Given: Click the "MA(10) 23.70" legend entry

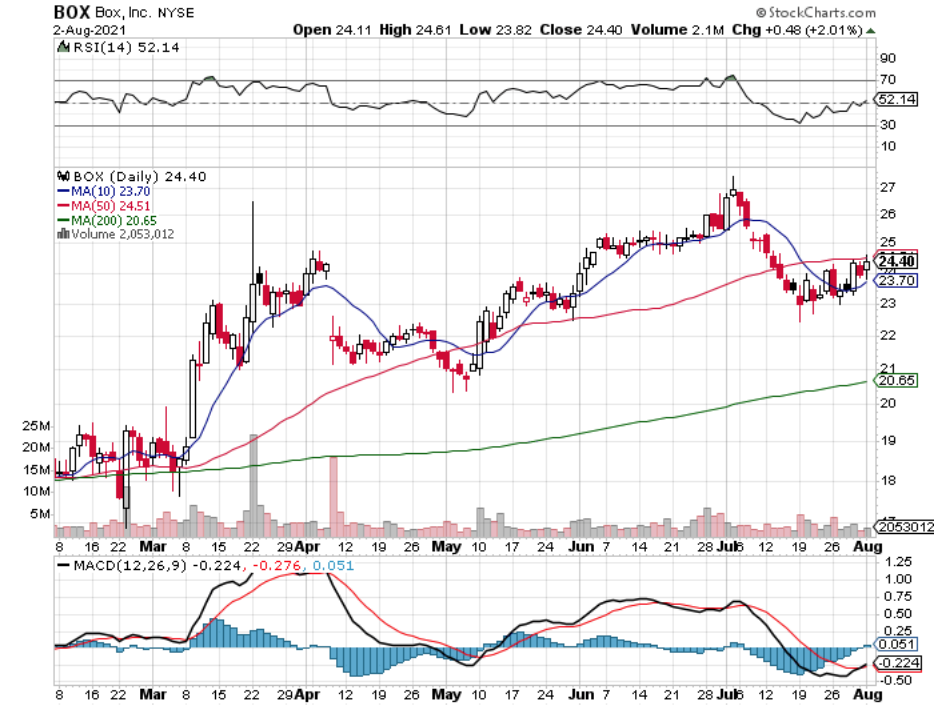Looking at the screenshot, I should (x=111, y=191).
